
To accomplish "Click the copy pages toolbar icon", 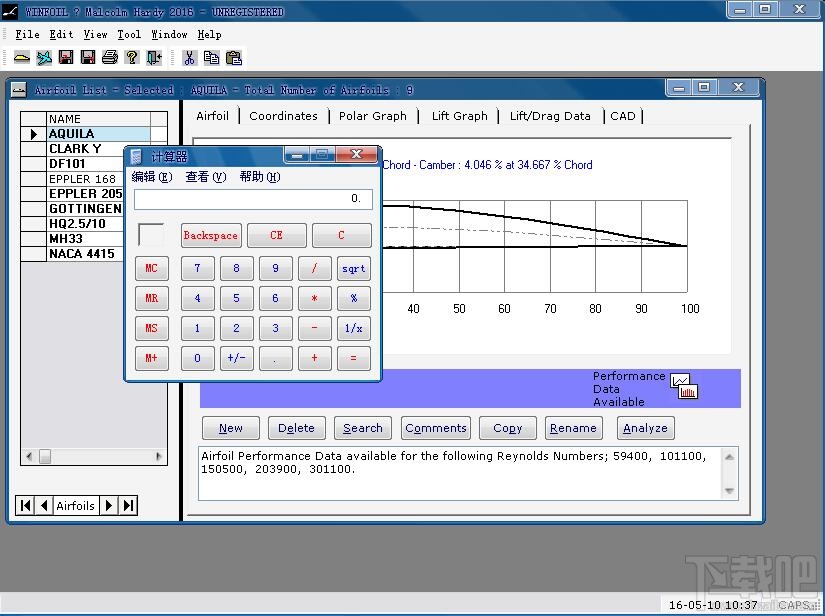I will point(212,57).
